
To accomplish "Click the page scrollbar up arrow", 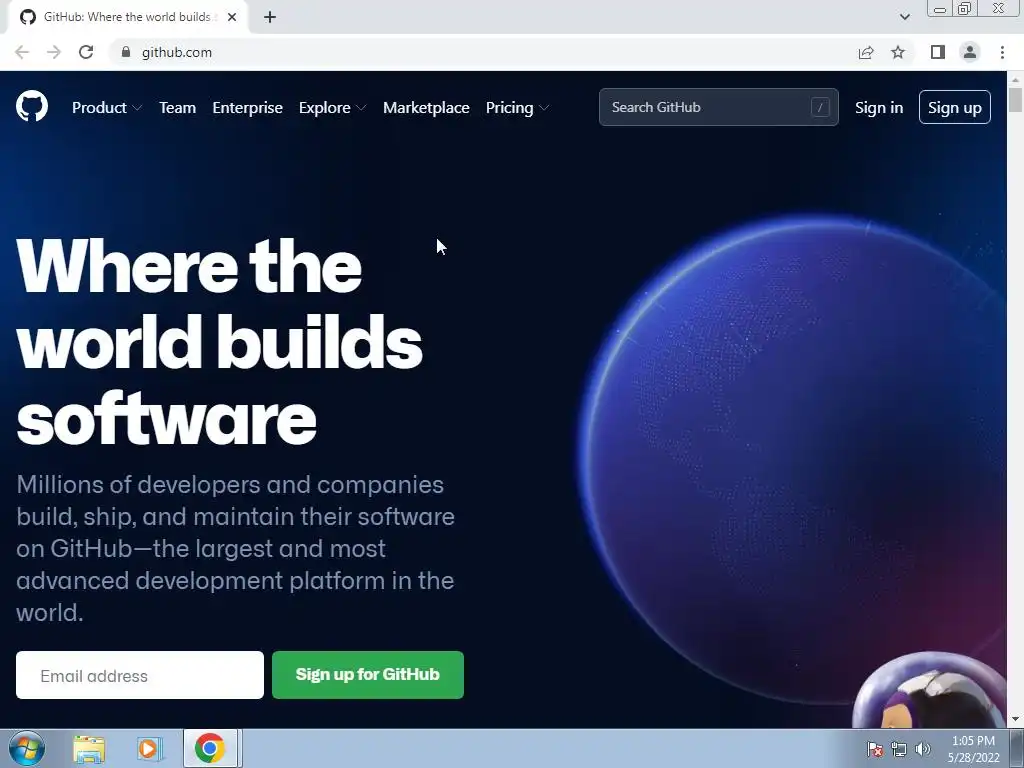I will (1015, 80).
